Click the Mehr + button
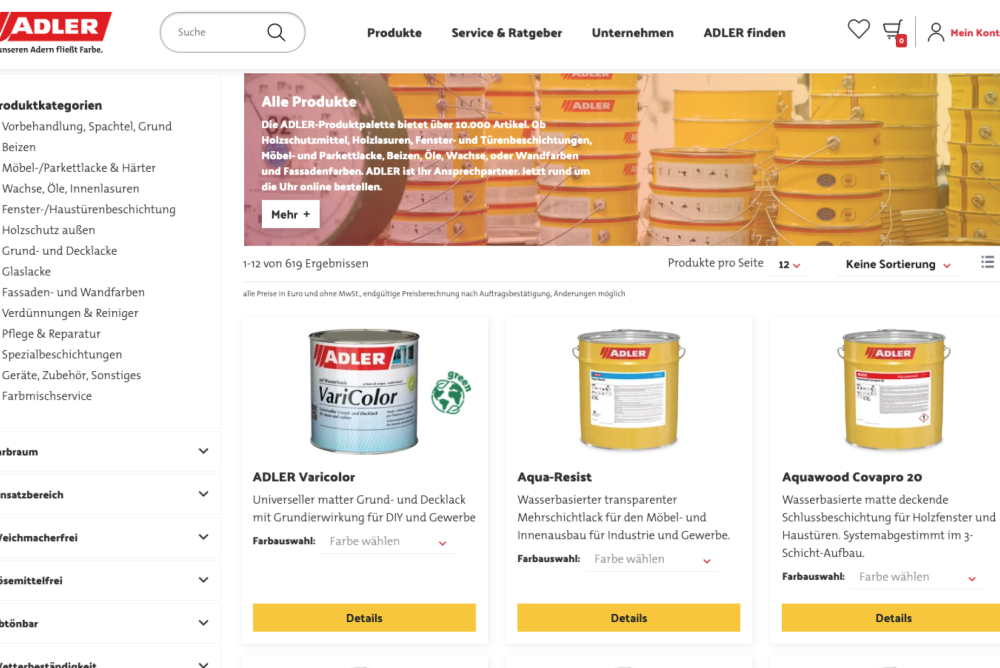The height and width of the screenshot is (668, 1000). click(x=291, y=214)
